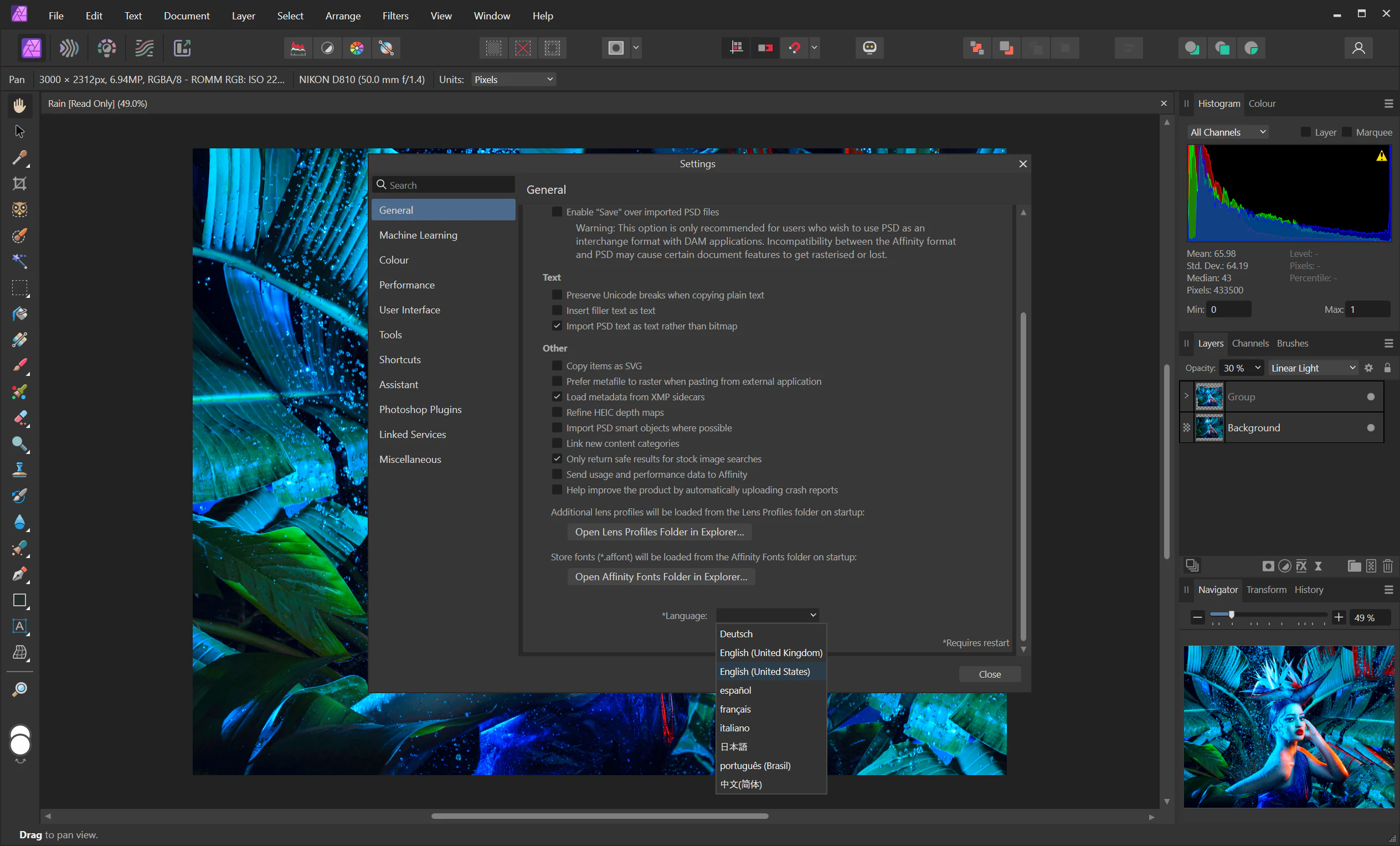This screenshot has width=1400, height=846.
Task: Expand the Group layer chevron
Action: (x=1186, y=396)
